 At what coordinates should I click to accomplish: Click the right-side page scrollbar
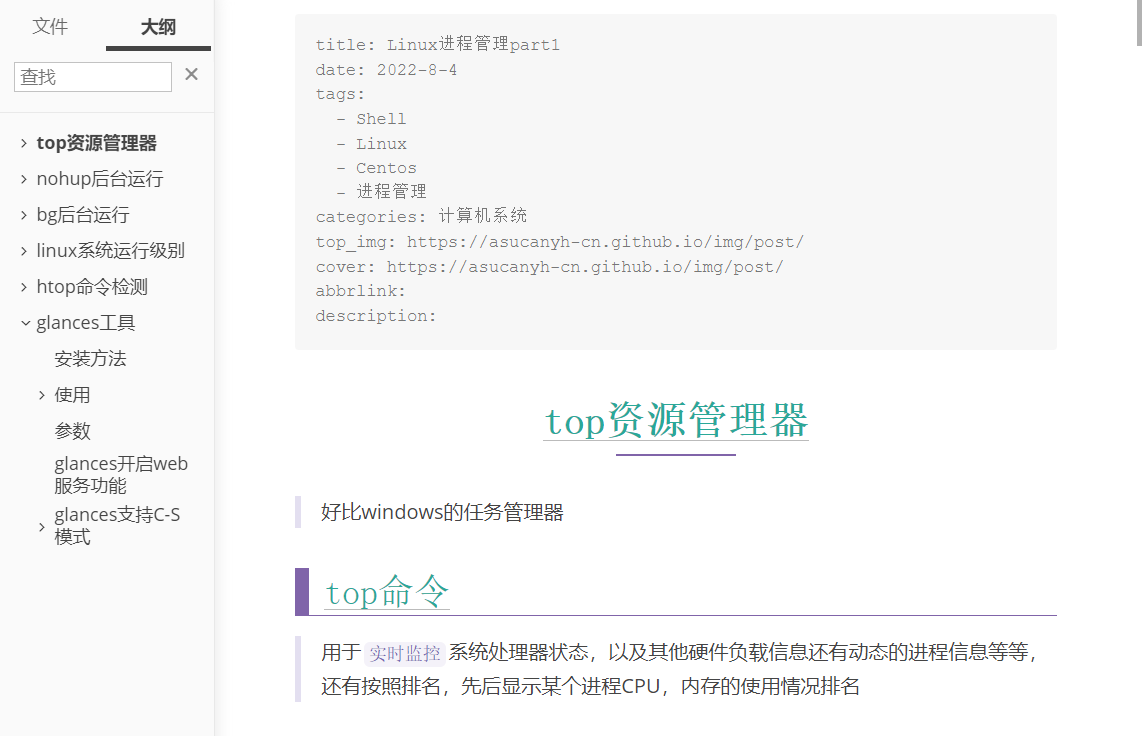point(1136,50)
